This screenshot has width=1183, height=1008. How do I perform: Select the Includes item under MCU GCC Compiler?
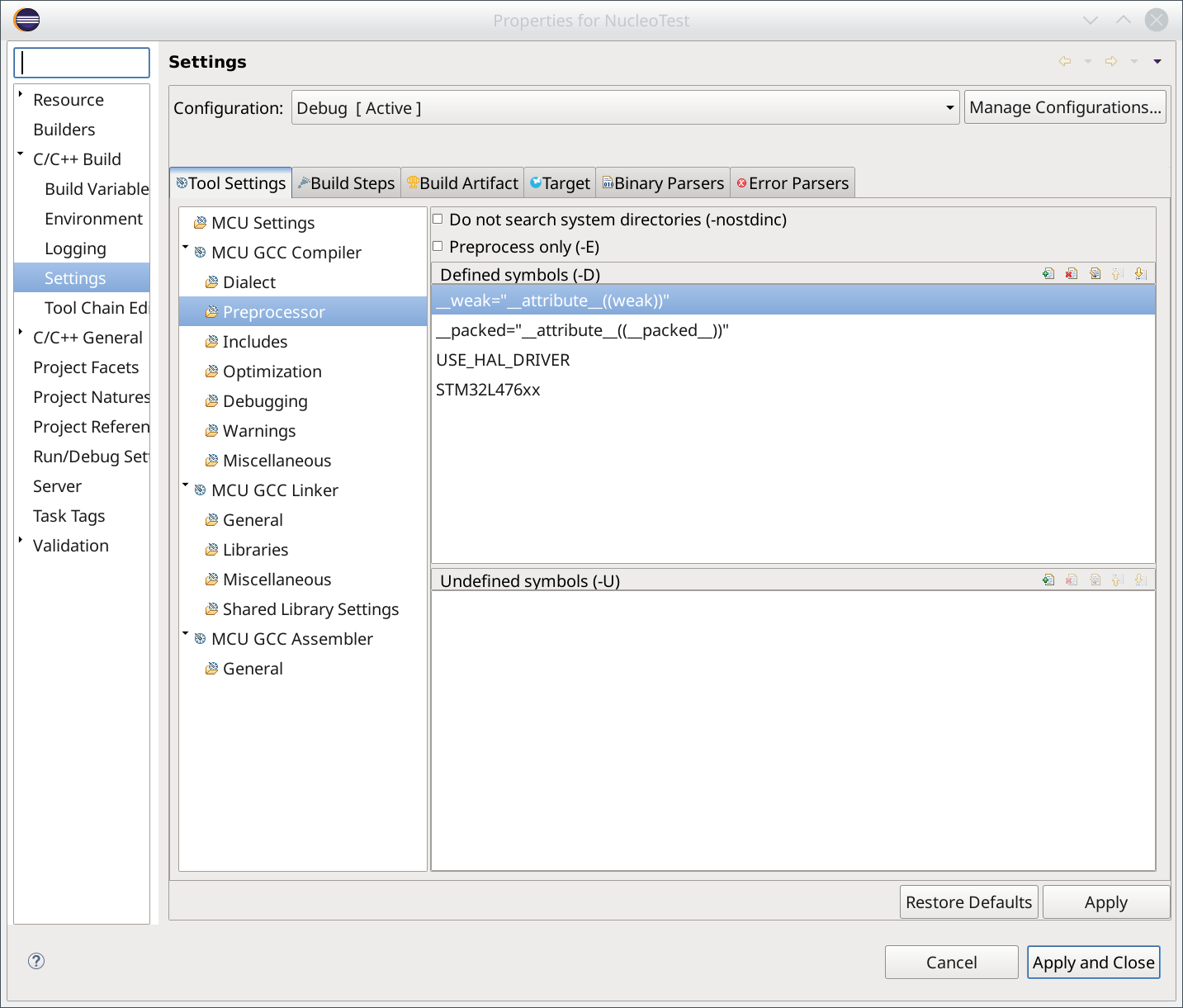click(255, 342)
